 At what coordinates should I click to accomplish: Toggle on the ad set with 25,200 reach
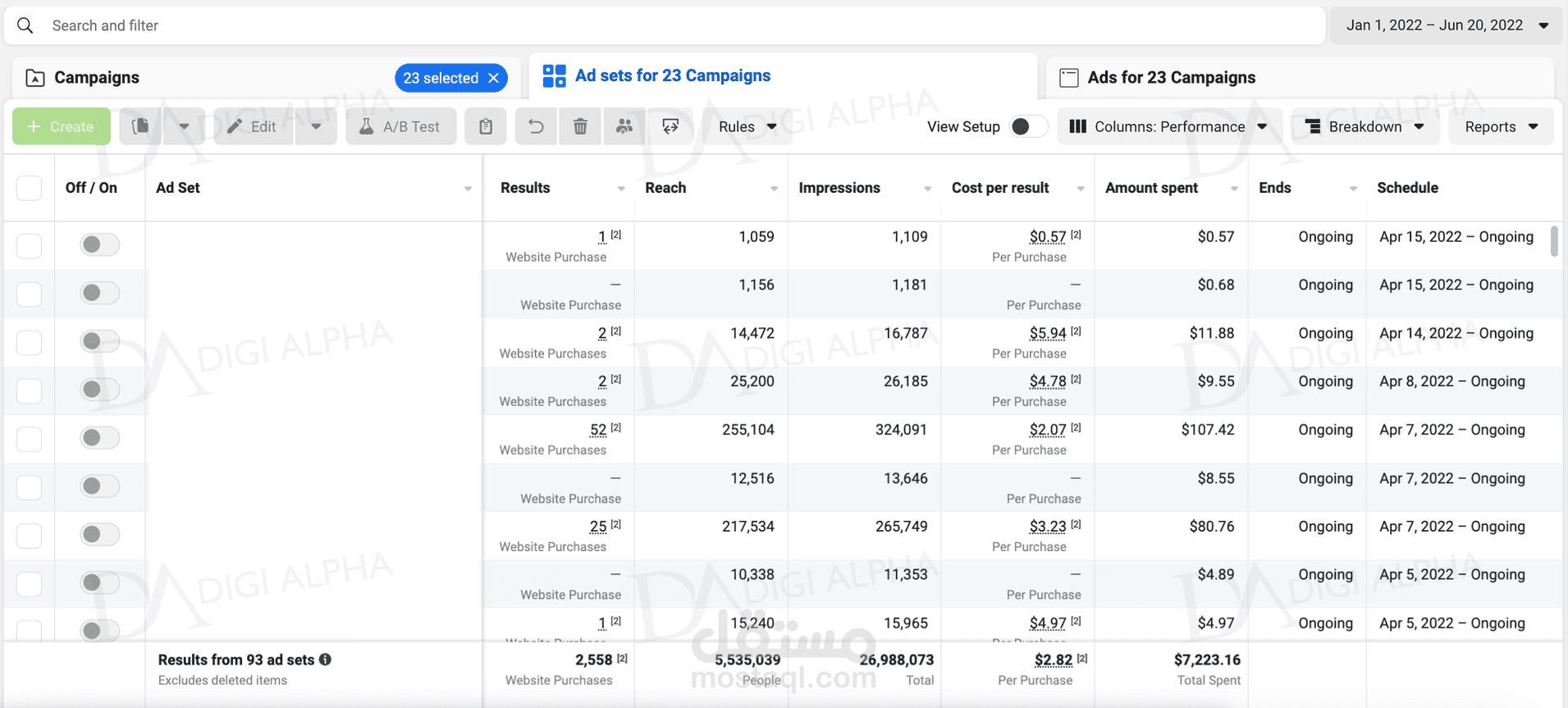pyautogui.click(x=99, y=390)
